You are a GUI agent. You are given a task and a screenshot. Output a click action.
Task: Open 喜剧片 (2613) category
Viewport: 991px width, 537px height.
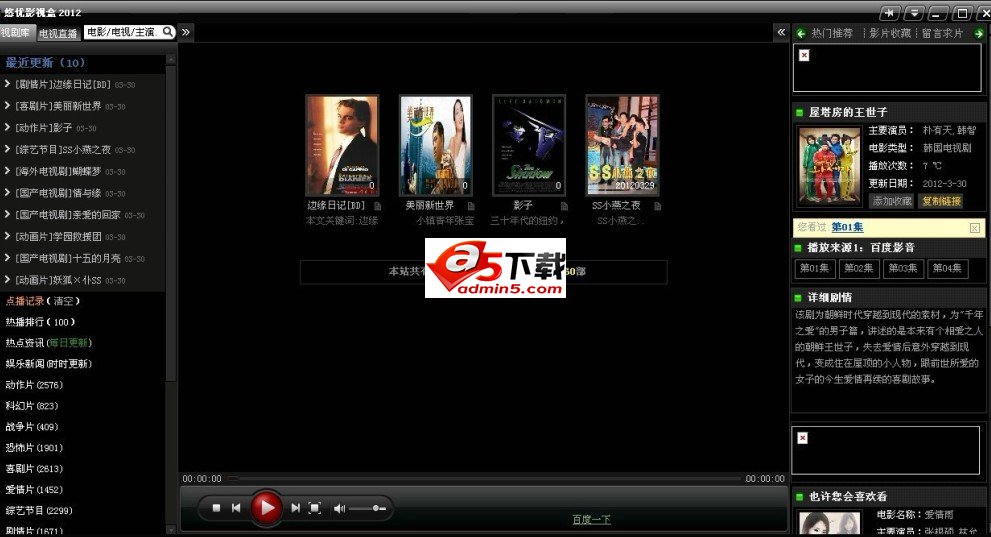click(34, 468)
